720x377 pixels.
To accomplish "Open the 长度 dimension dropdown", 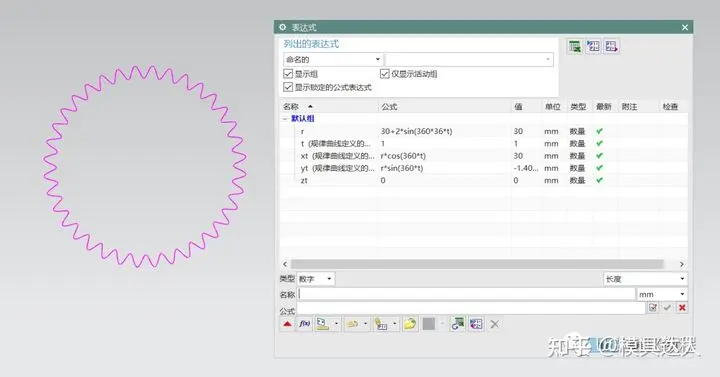I will coord(645,279).
